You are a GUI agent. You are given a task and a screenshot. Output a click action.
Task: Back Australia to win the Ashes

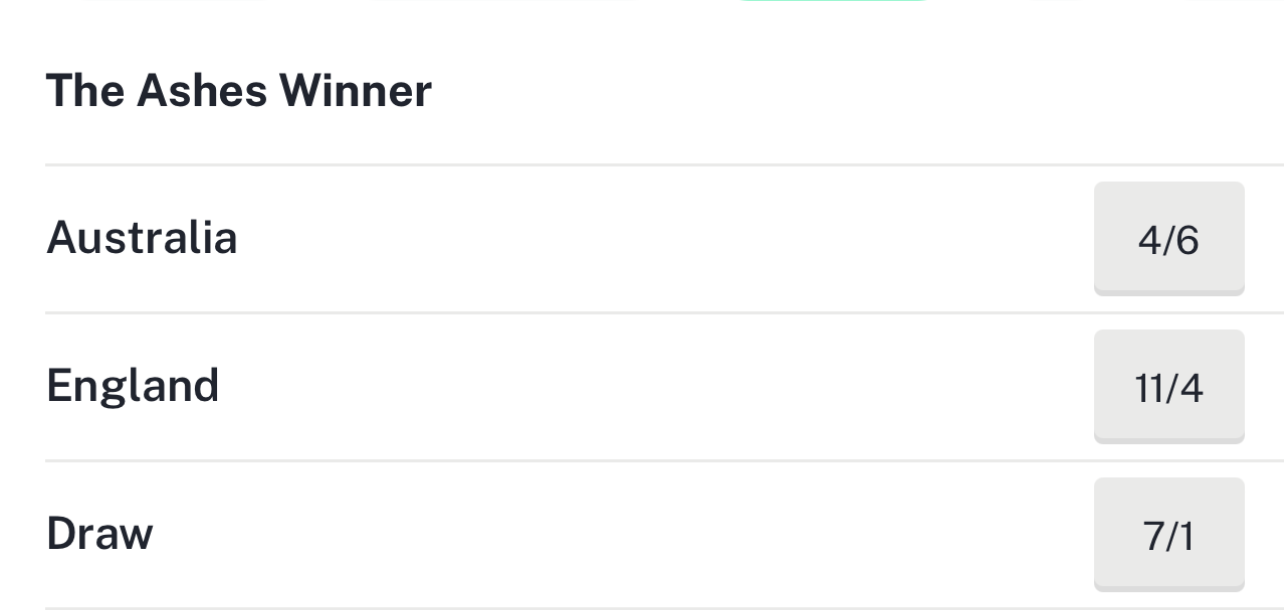tap(1168, 239)
